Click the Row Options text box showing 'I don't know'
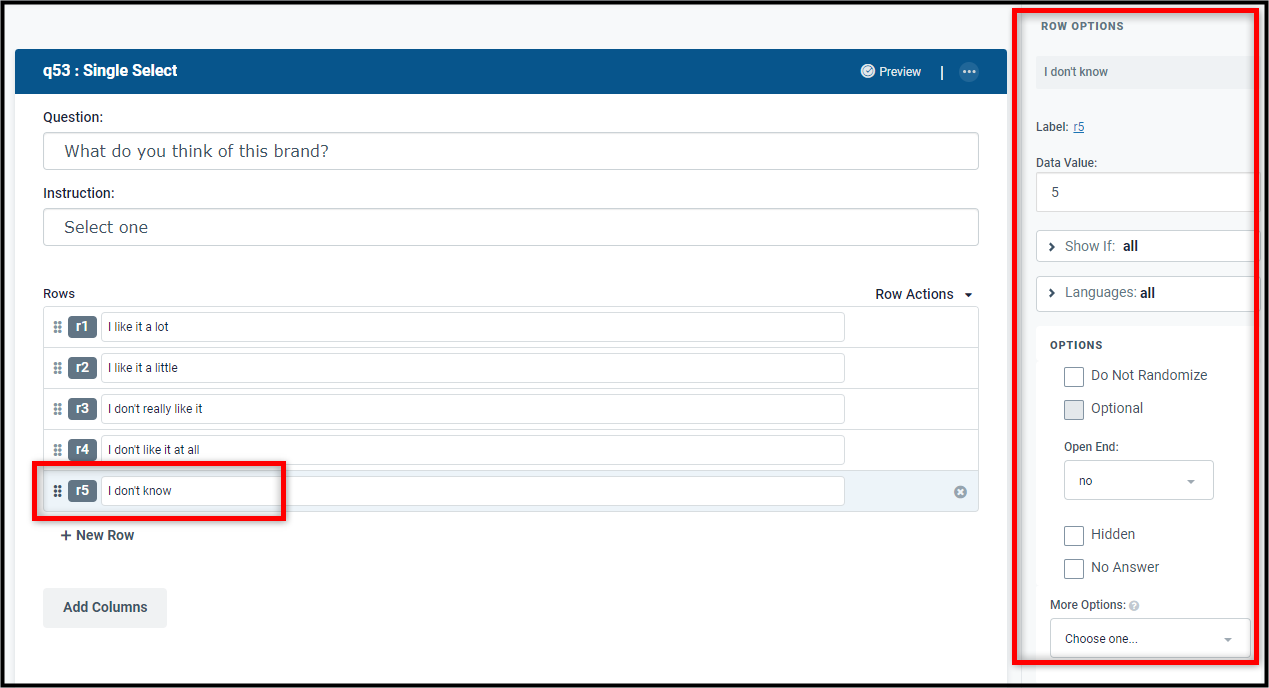Screen dimensions: 1269x688 (x=1145, y=72)
